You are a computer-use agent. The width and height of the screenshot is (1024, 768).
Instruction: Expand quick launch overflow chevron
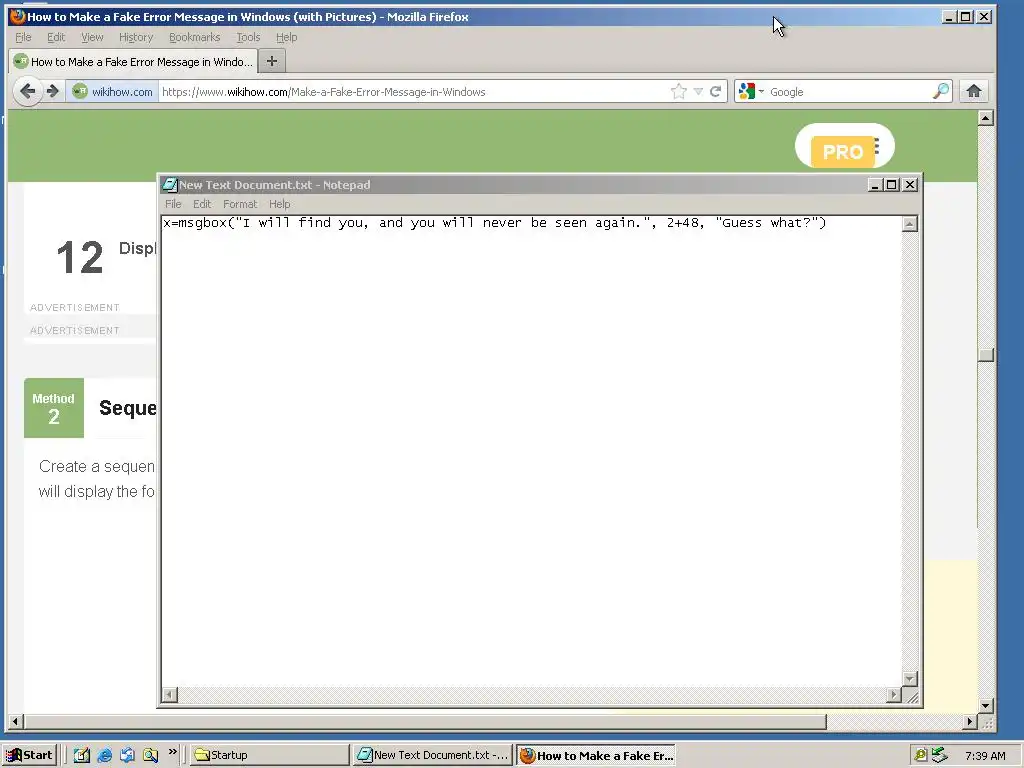172,752
